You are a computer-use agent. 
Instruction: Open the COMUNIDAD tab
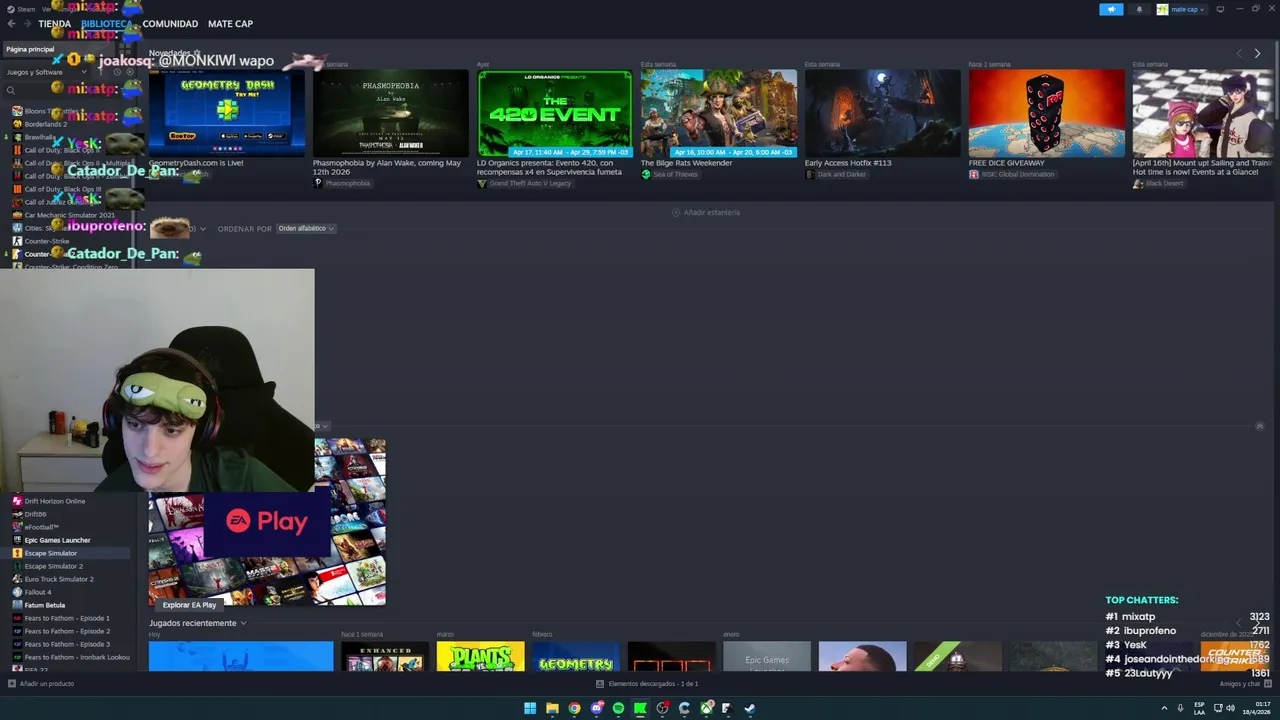click(x=170, y=24)
